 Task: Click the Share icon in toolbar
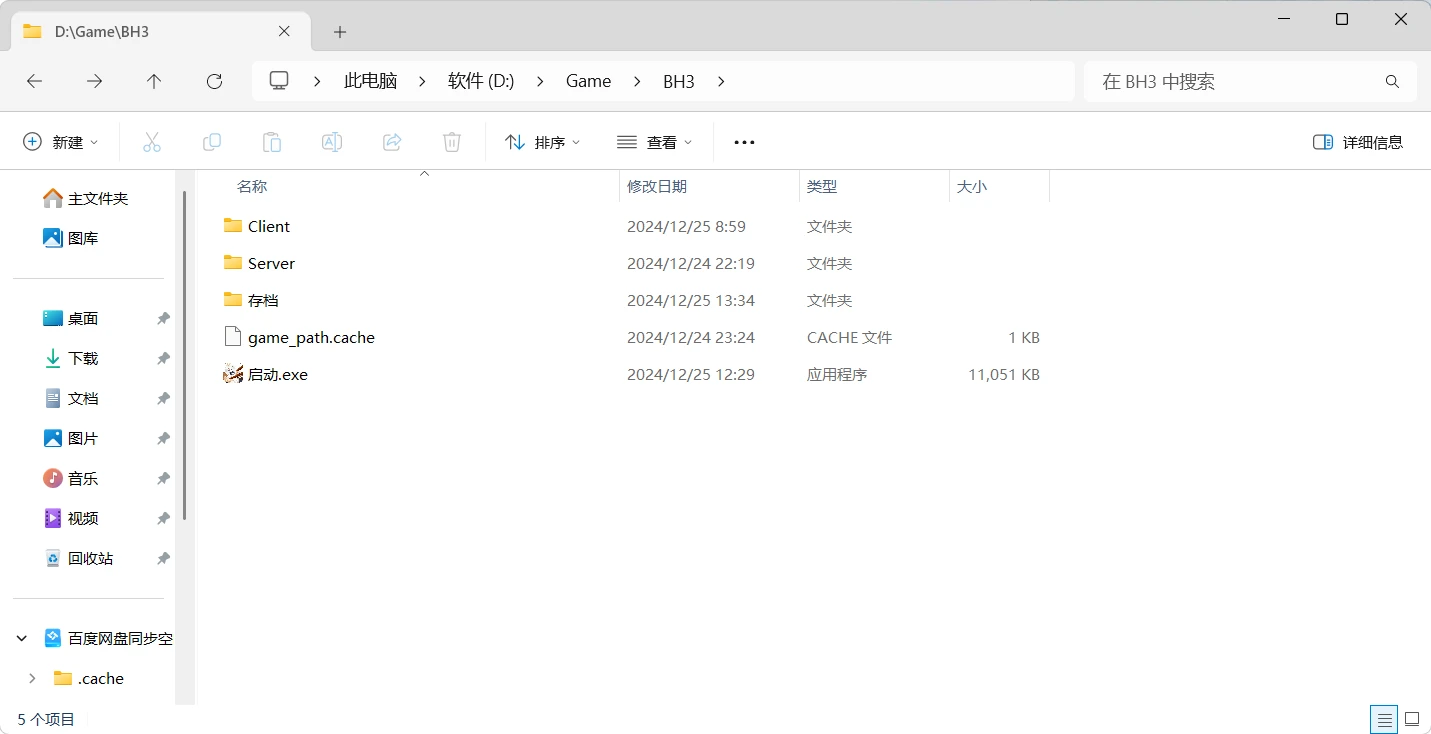point(392,142)
